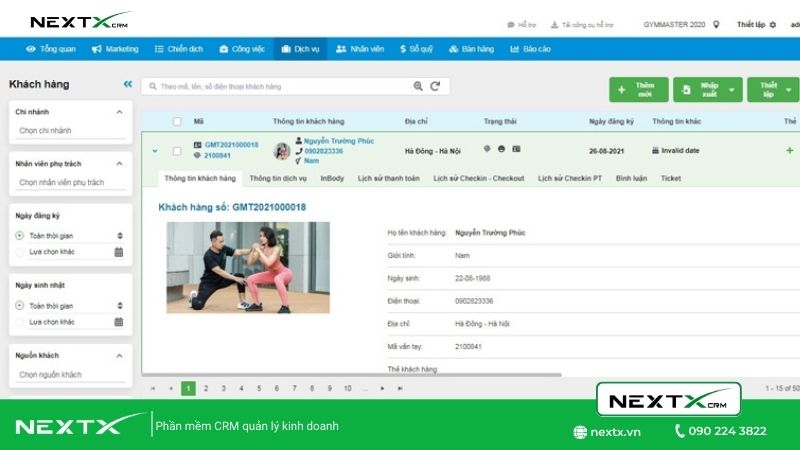Viewport: 800px width, 450px height.
Task: Click the second status icon in Trạng thái column
Action: pos(502,148)
